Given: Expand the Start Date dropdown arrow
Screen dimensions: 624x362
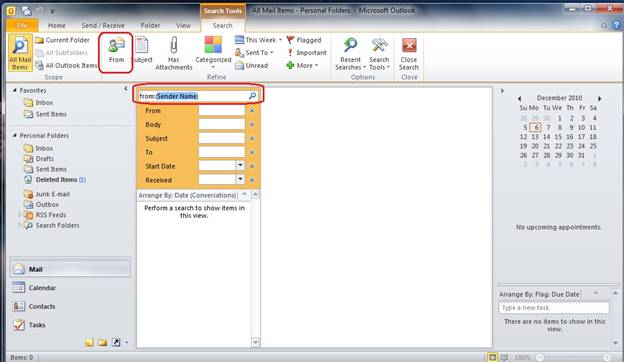Looking at the screenshot, I should [x=240, y=165].
